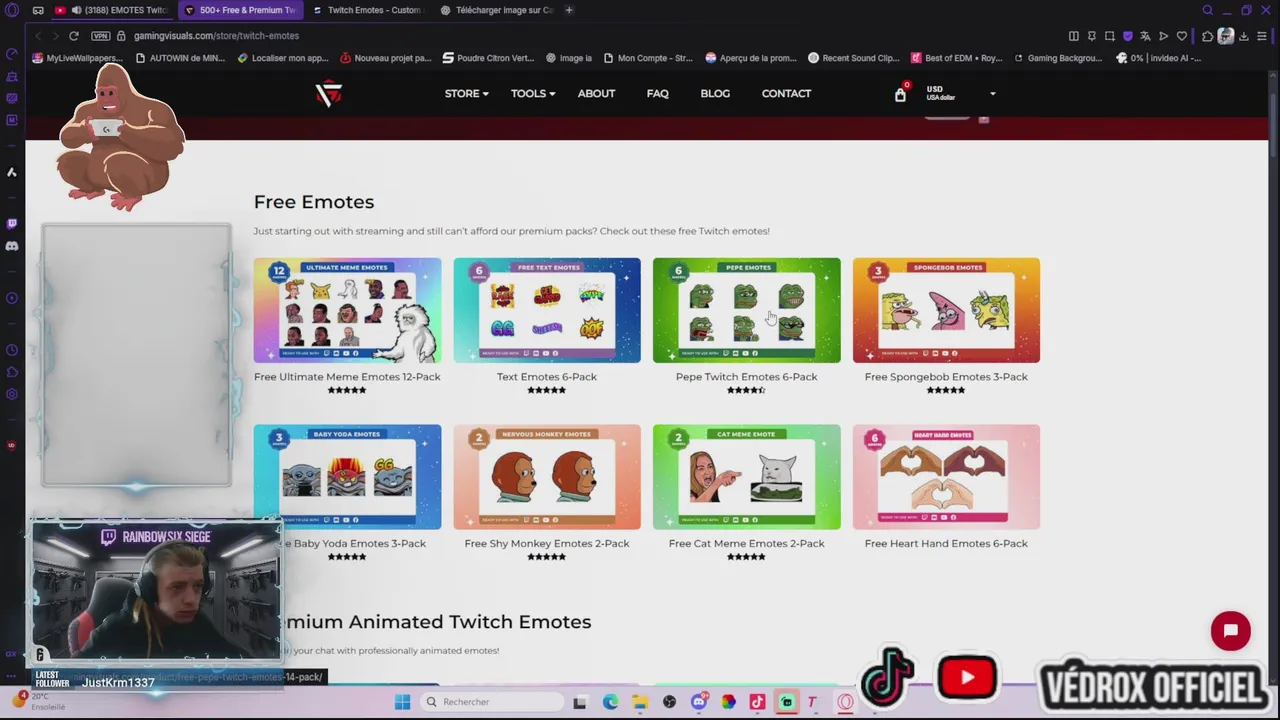The image size is (1280, 720).
Task: Open Discord from the taskbar
Action: 699,702
